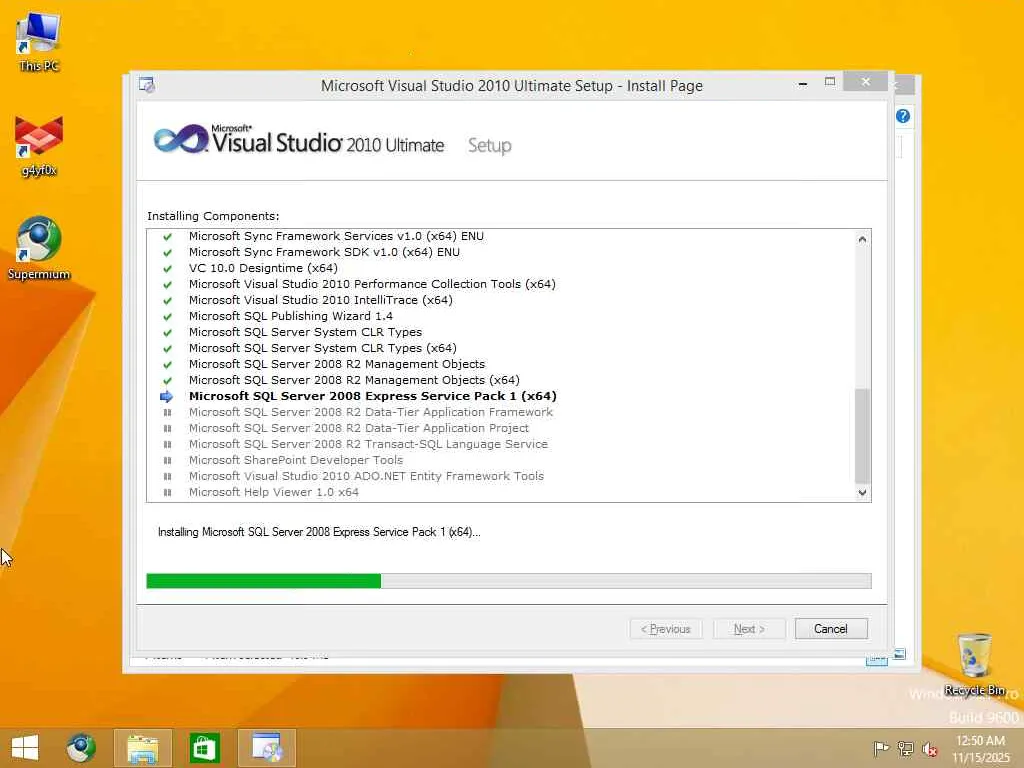Open the Recycle Bin on desktop
The width and height of the screenshot is (1024, 768).
click(974, 664)
